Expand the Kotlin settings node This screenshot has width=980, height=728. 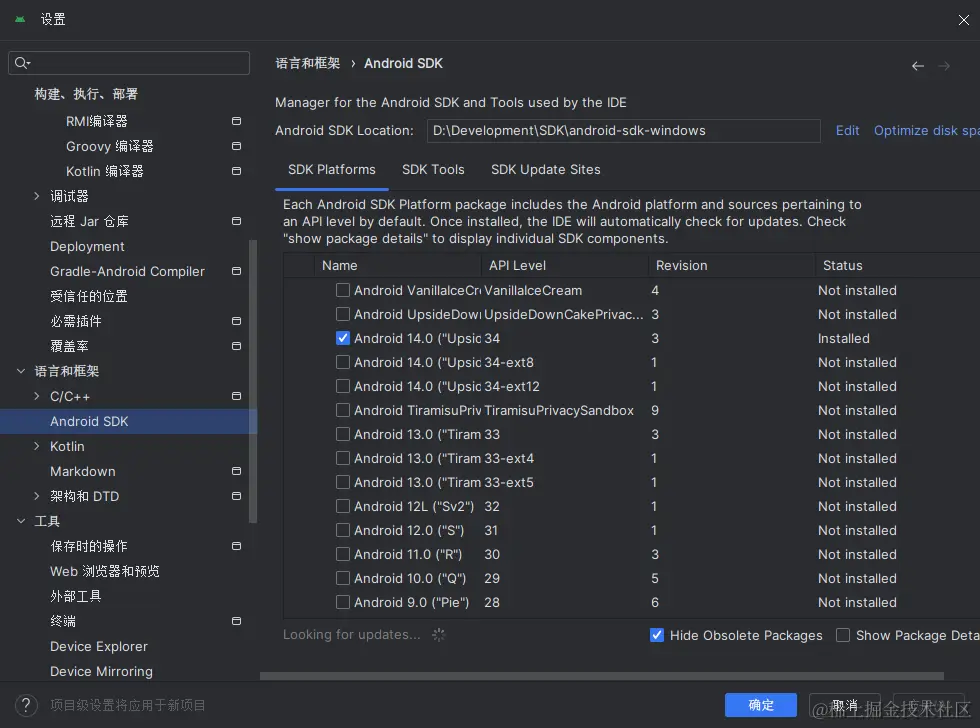(x=37, y=446)
